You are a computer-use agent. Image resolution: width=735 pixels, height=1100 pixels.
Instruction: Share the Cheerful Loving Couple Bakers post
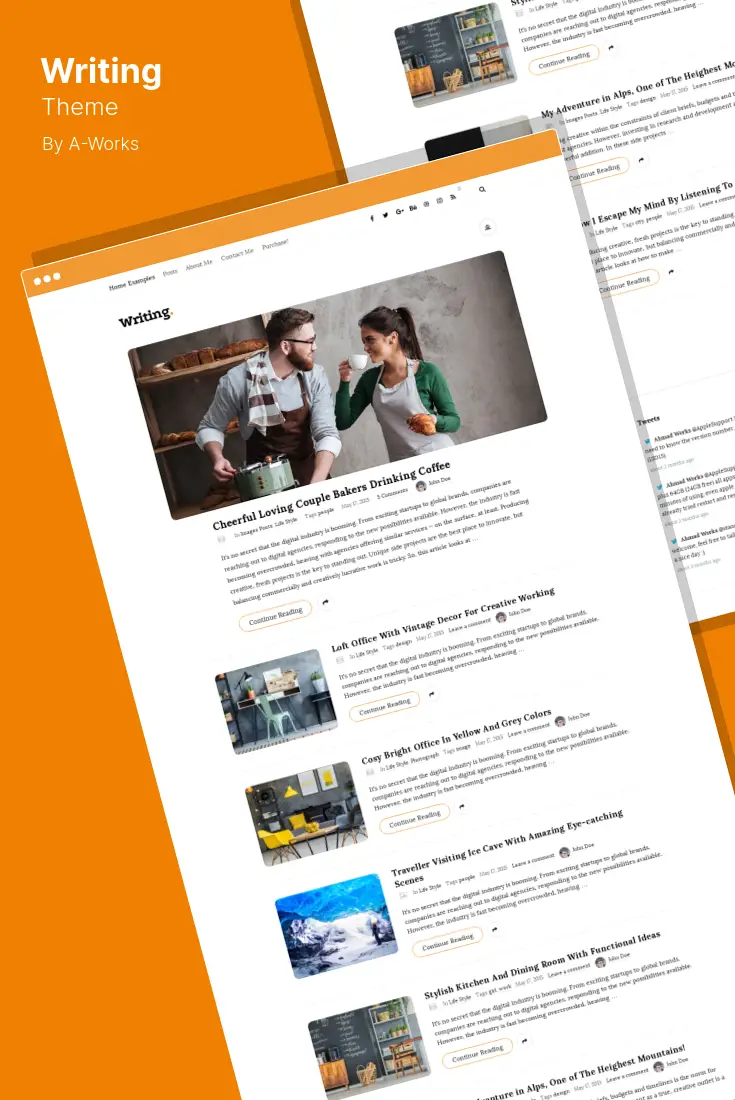click(325, 602)
